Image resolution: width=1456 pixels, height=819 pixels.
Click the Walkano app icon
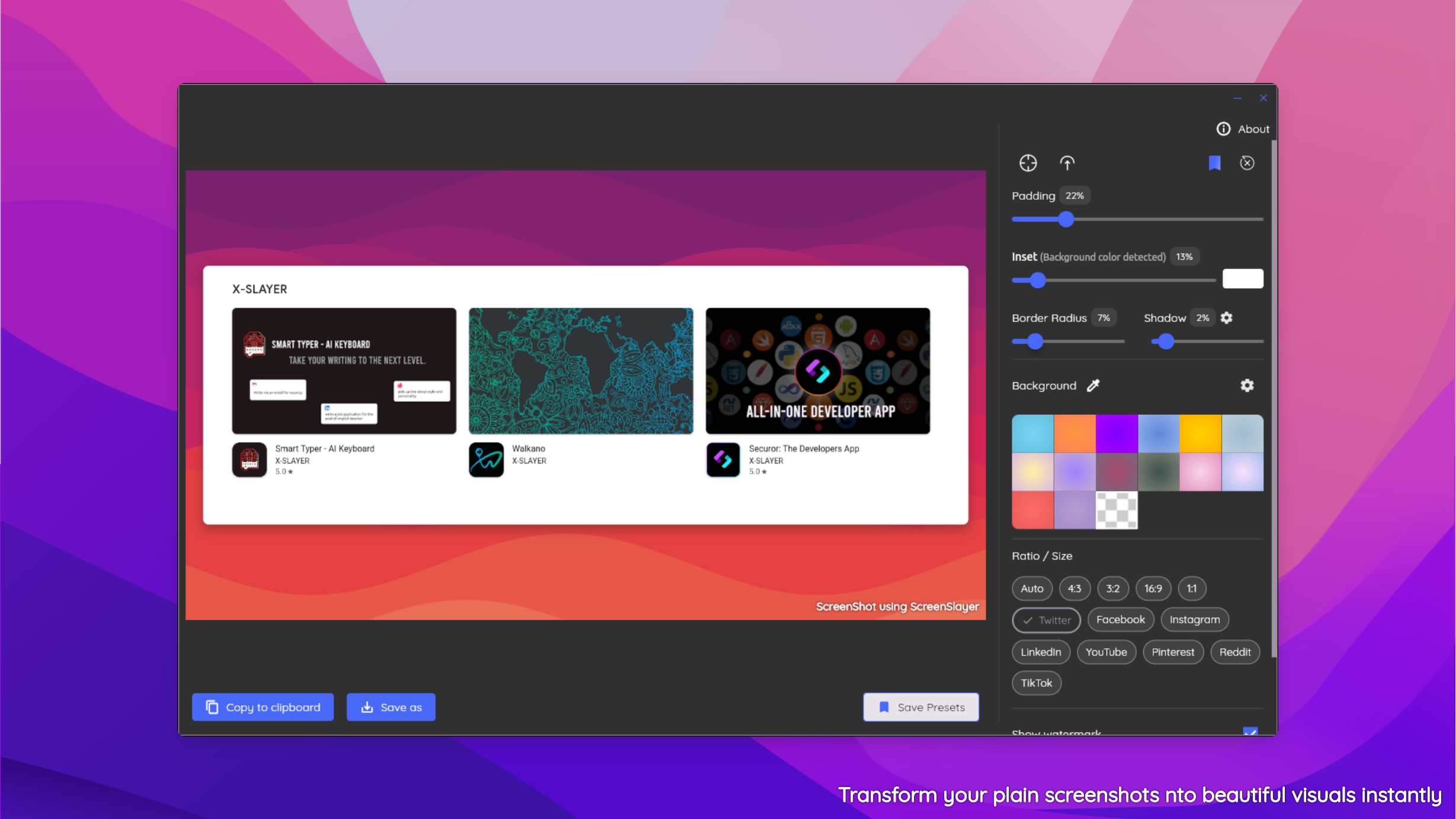[486, 460]
